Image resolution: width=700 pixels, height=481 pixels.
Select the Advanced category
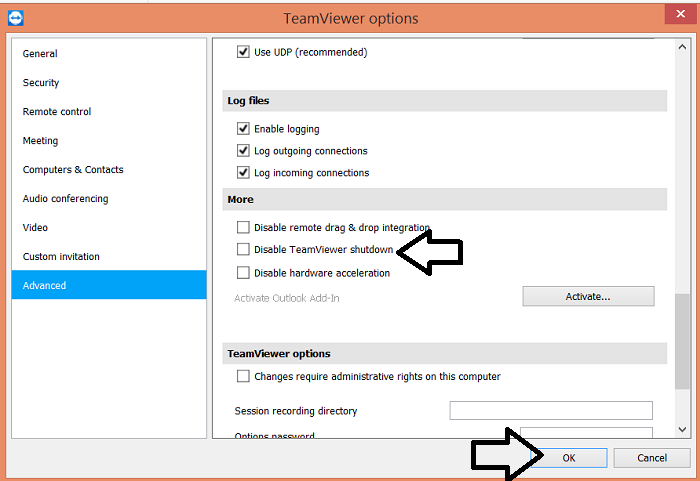pos(109,285)
